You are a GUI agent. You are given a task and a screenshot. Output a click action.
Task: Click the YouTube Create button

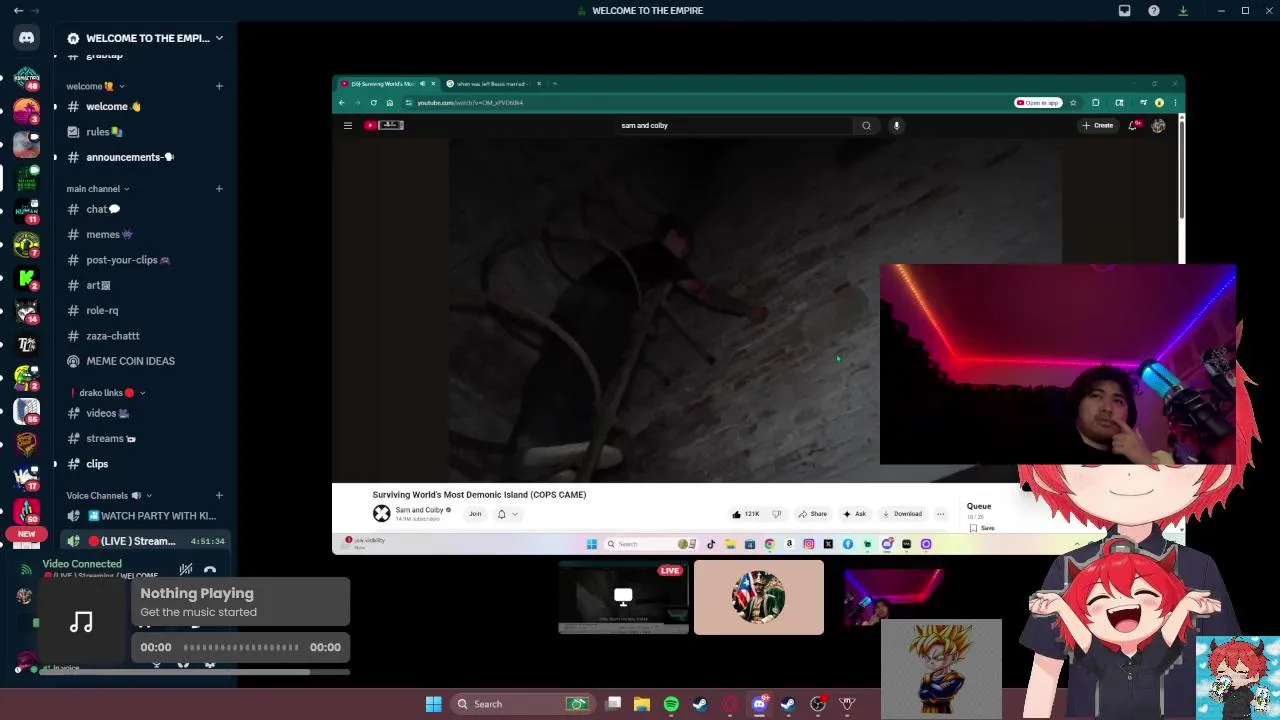tap(1097, 125)
